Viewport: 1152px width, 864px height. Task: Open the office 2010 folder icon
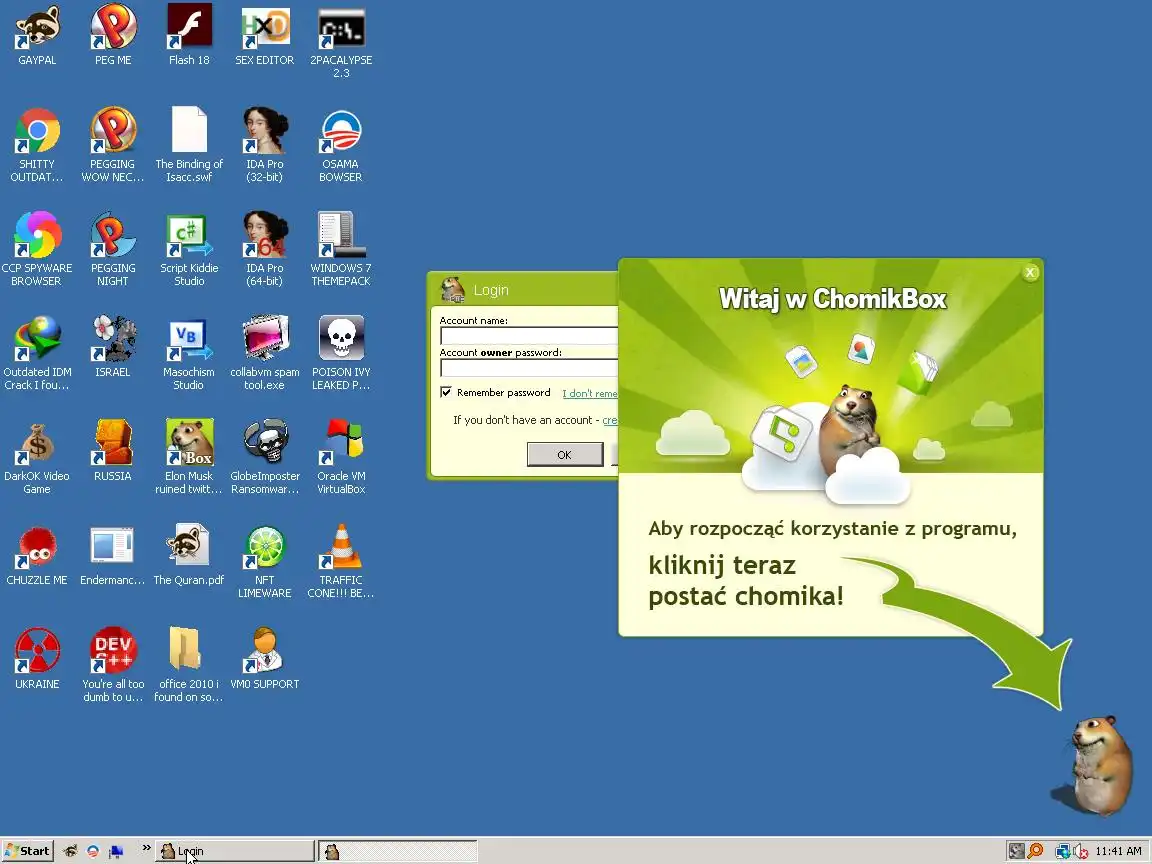tap(189, 664)
